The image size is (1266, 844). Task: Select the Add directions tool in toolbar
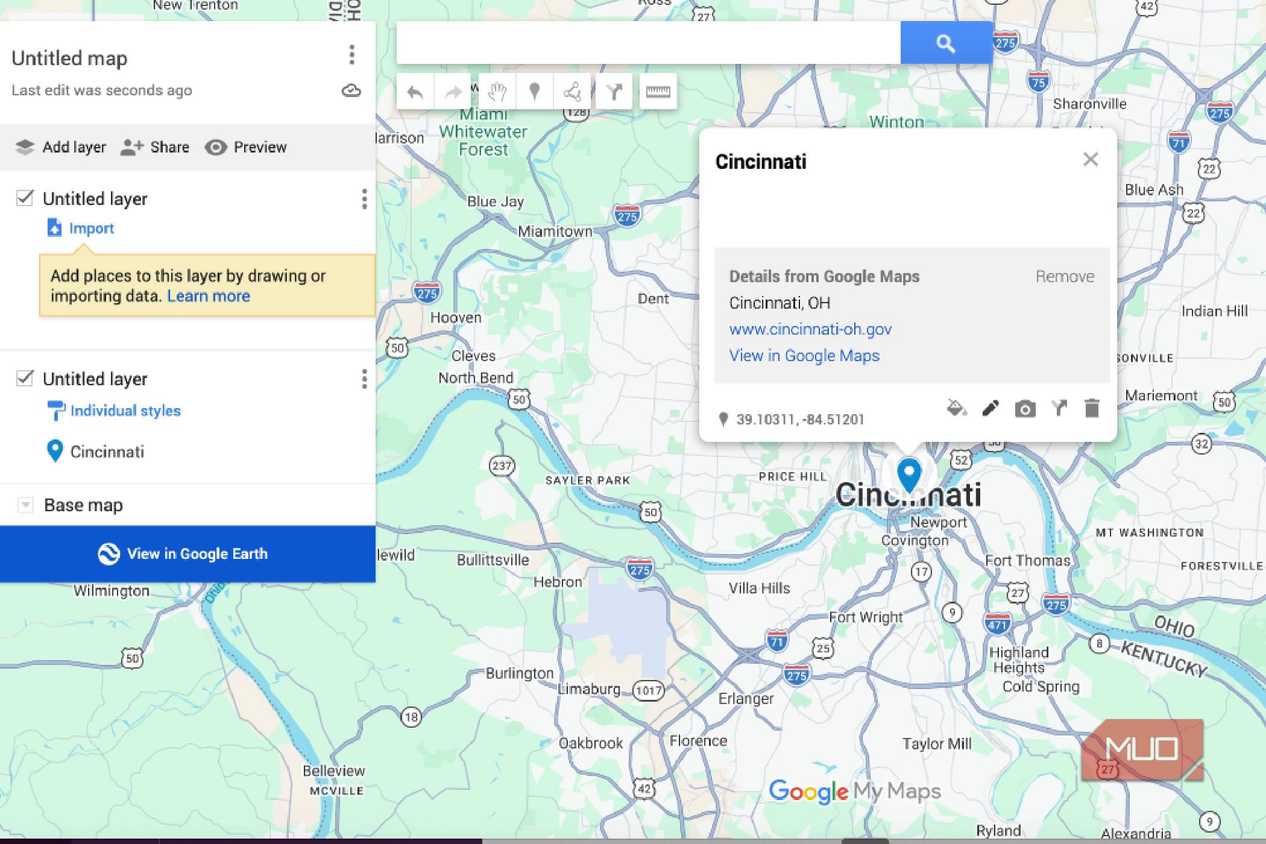[614, 92]
